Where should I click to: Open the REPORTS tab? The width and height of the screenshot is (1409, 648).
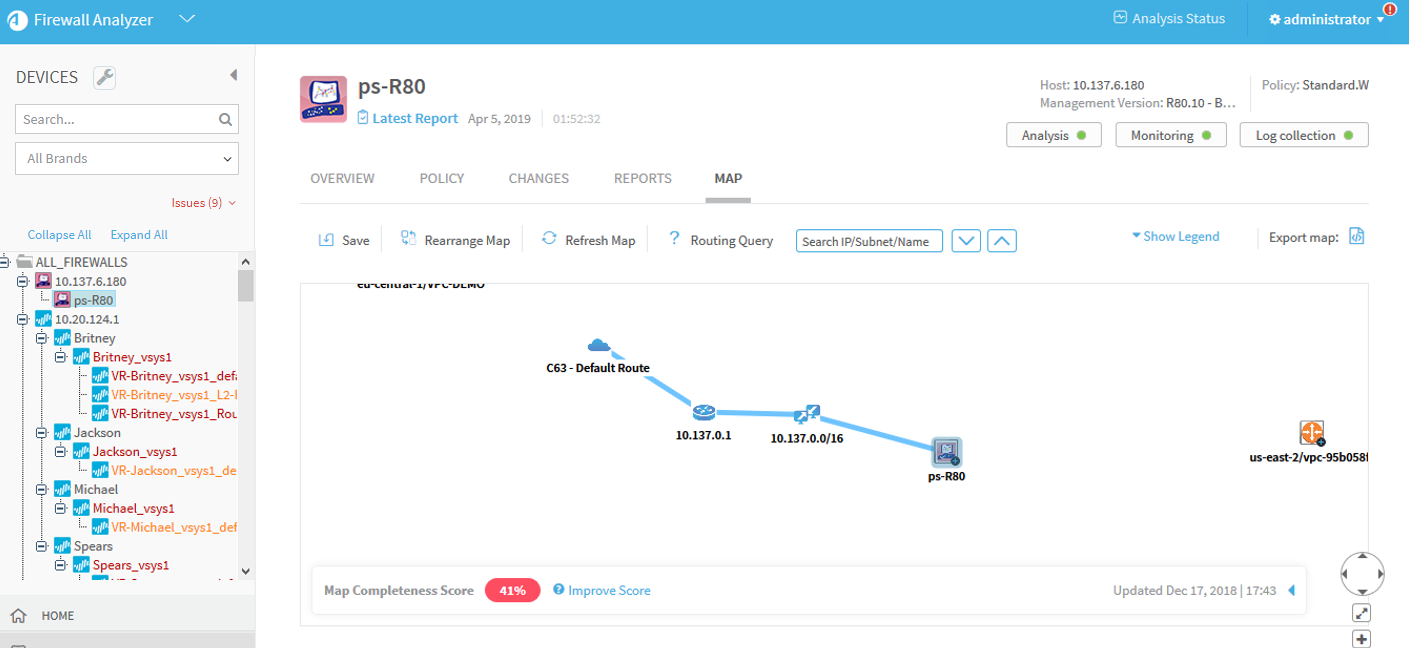(x=642, y=178)
